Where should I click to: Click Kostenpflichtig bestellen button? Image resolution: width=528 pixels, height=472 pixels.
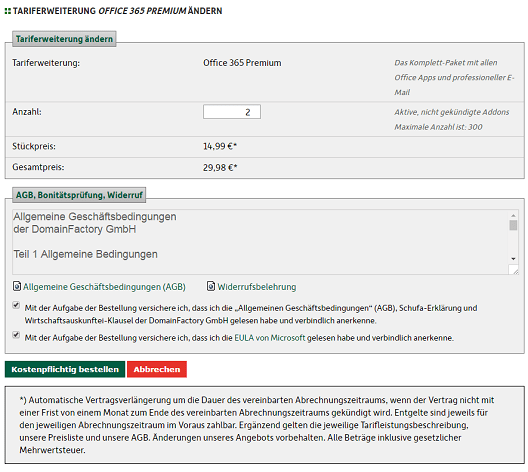[65, 369]
